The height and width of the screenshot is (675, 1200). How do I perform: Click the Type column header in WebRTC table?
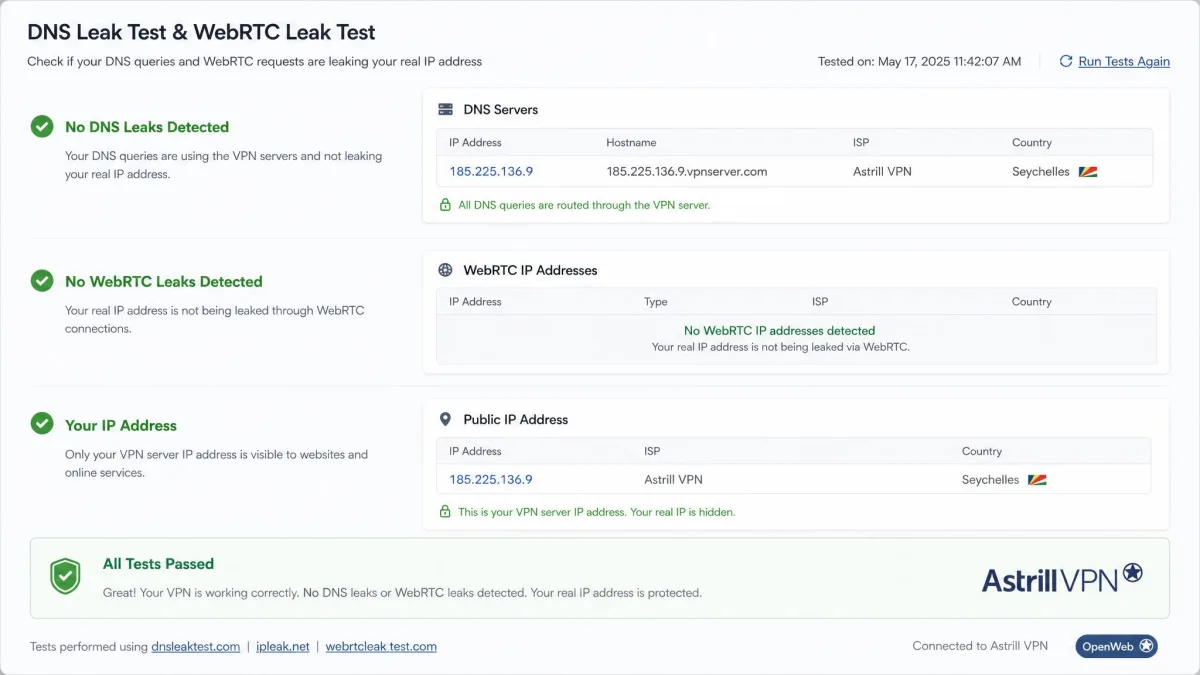pos(656,302)
